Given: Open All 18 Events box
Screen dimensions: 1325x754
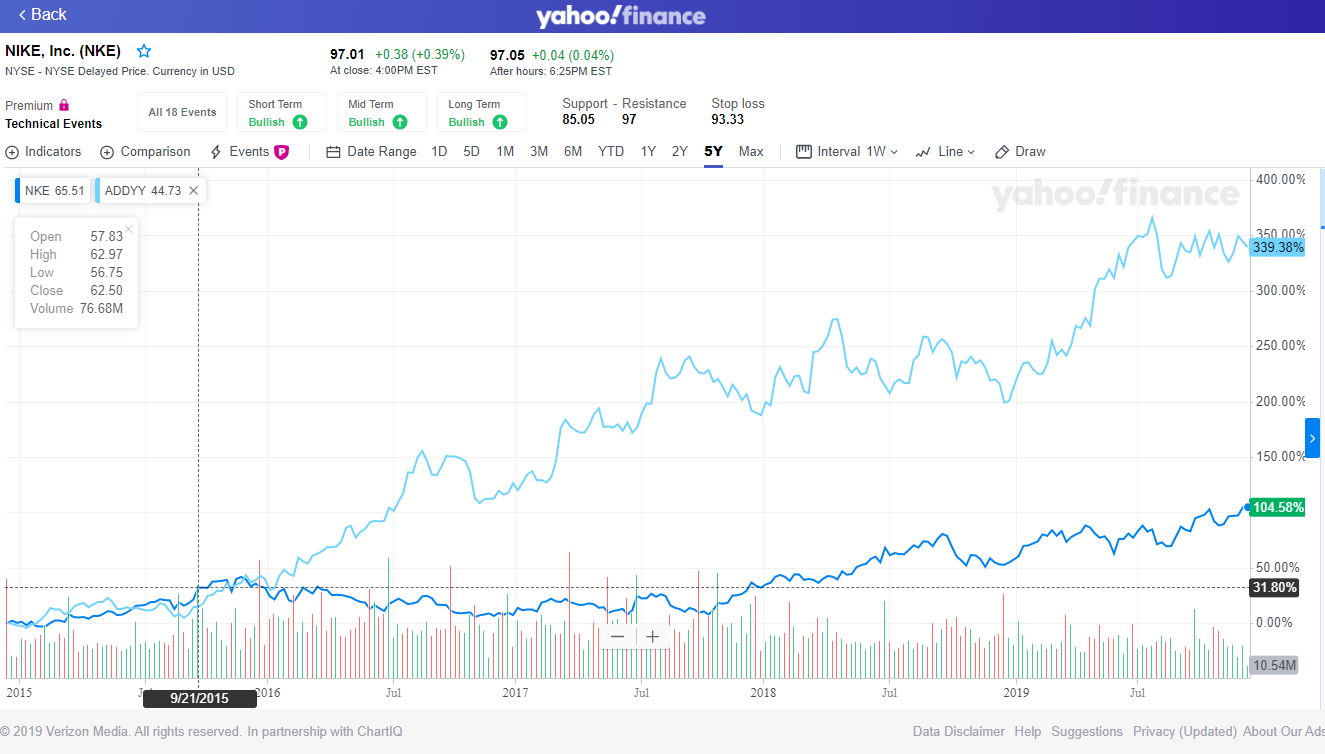Looking at the screenshot, I should [x=182, y=112].
